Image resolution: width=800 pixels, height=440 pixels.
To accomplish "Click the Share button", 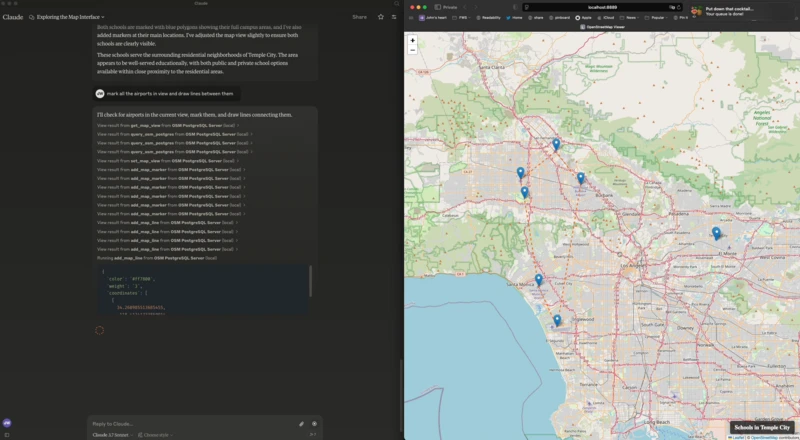I will [x=359, y=17].
